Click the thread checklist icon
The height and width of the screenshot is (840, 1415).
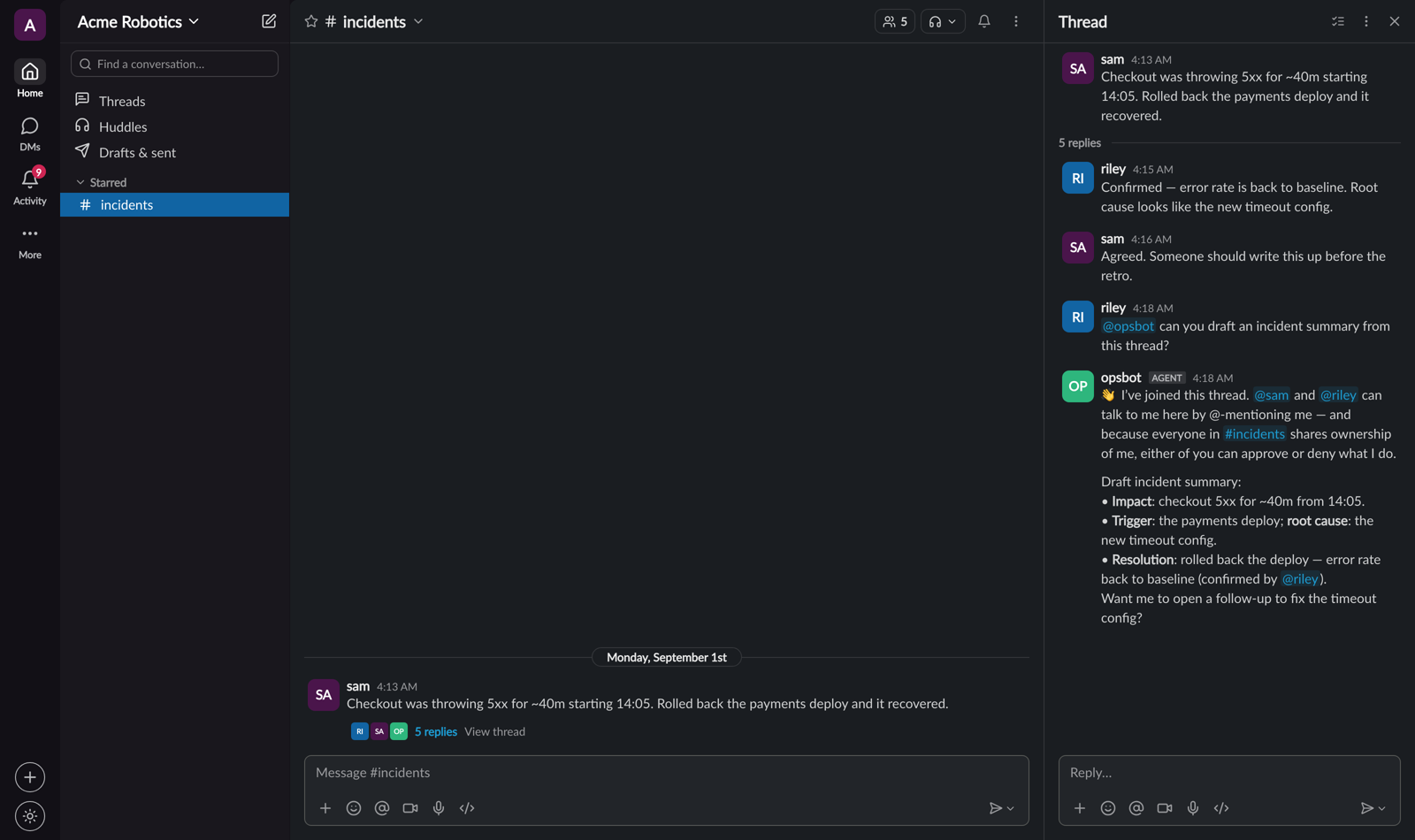click(x=1338, y=21)
